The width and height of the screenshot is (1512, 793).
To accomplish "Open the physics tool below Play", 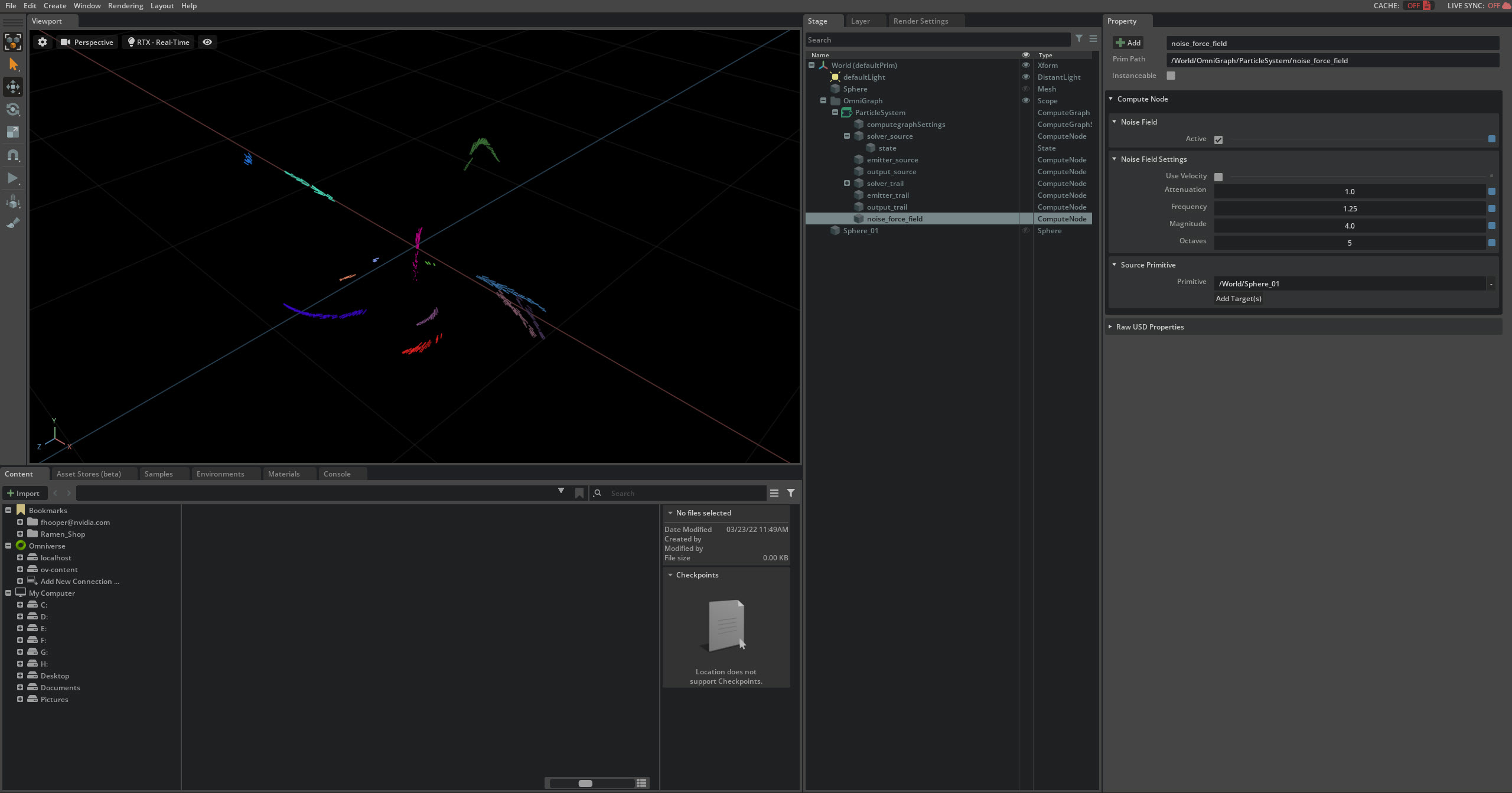I will click(x=13, y=201).
